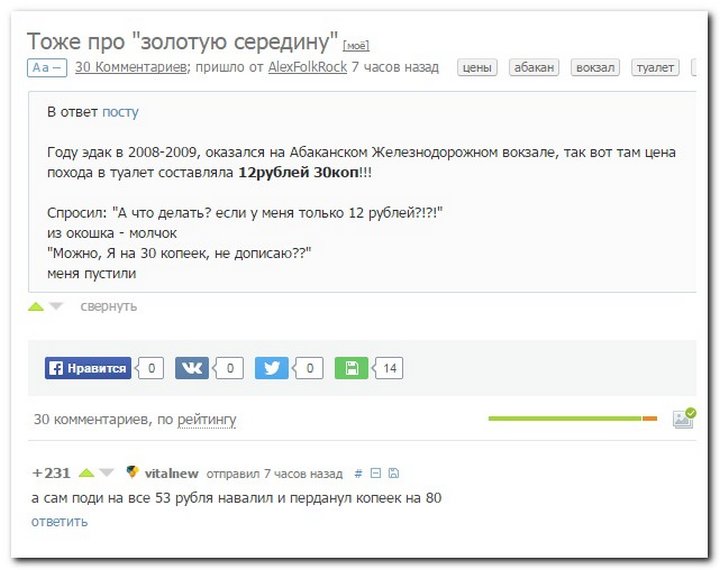Save the post with green floppy icon
Image resolution: width=720 pixels, height=570 pixels.
coord(351,368)
